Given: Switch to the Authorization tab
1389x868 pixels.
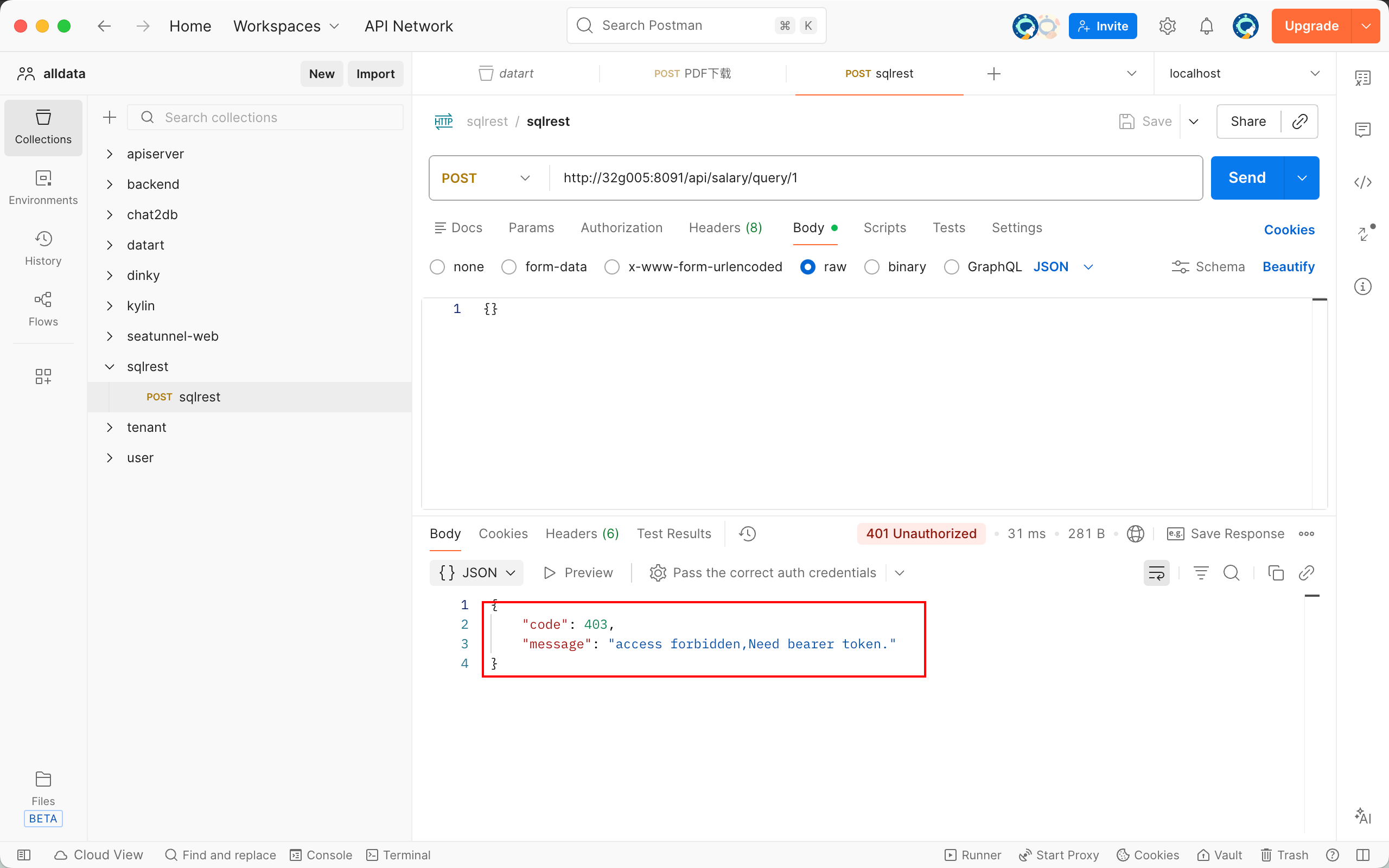Looking at the screenshot, I should click(621, 228).
